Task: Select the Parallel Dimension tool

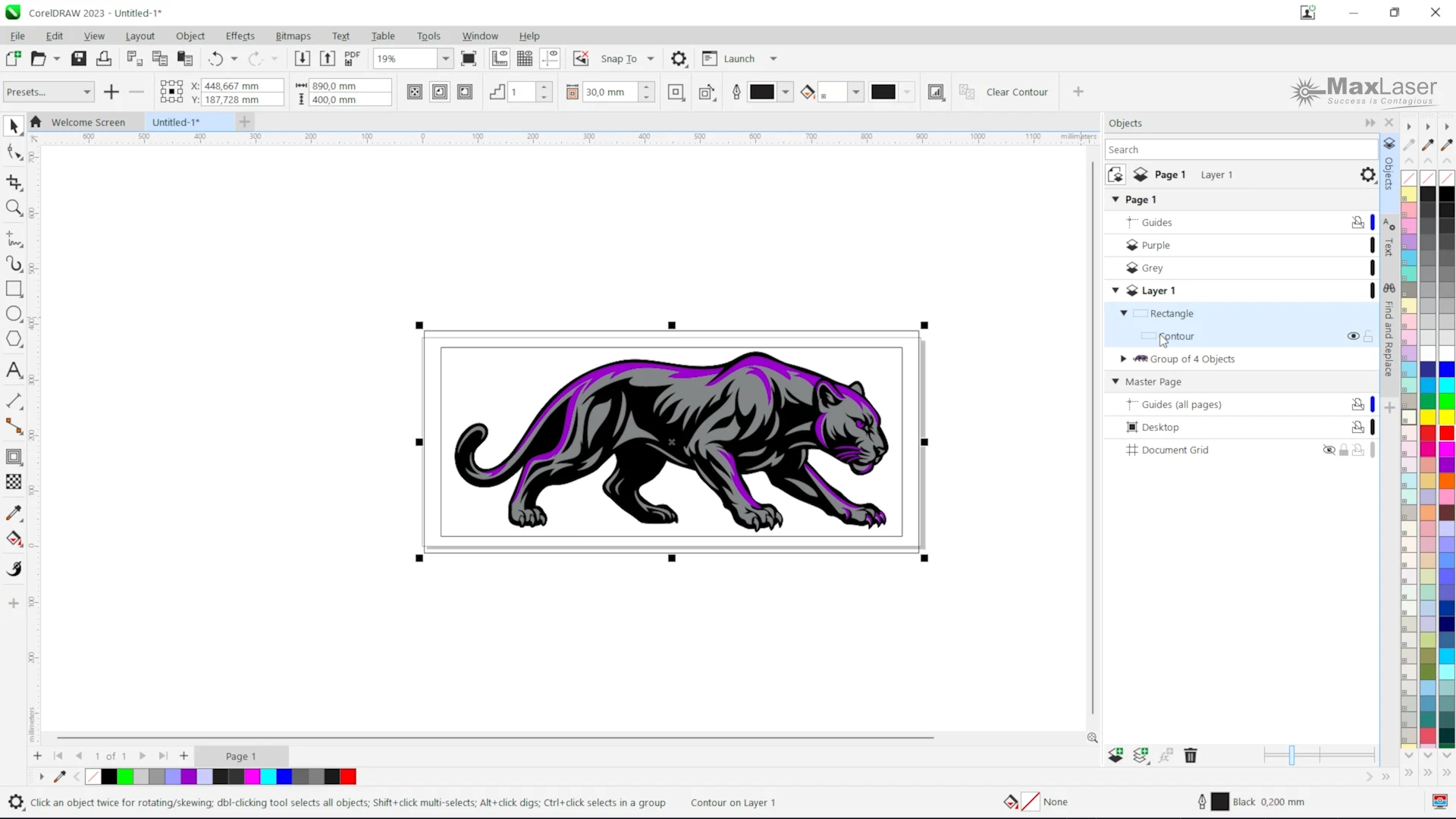Action: point(14,400)
